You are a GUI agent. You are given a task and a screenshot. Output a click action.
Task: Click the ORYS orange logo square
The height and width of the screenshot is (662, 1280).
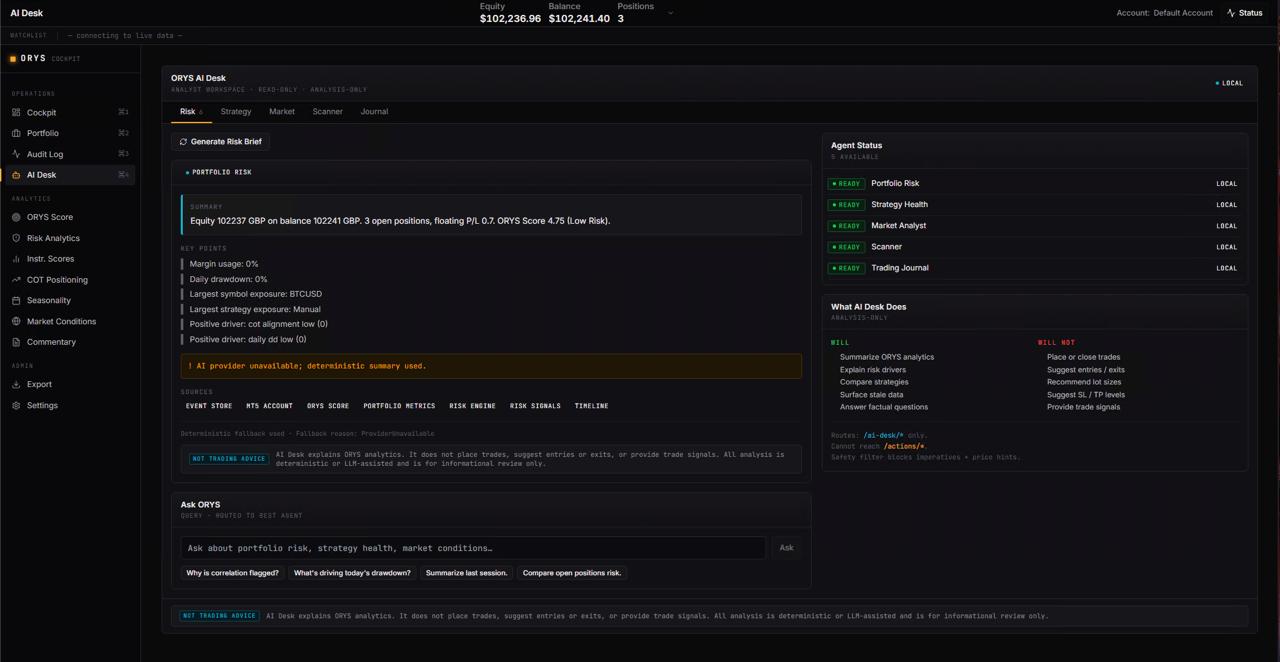13,59
